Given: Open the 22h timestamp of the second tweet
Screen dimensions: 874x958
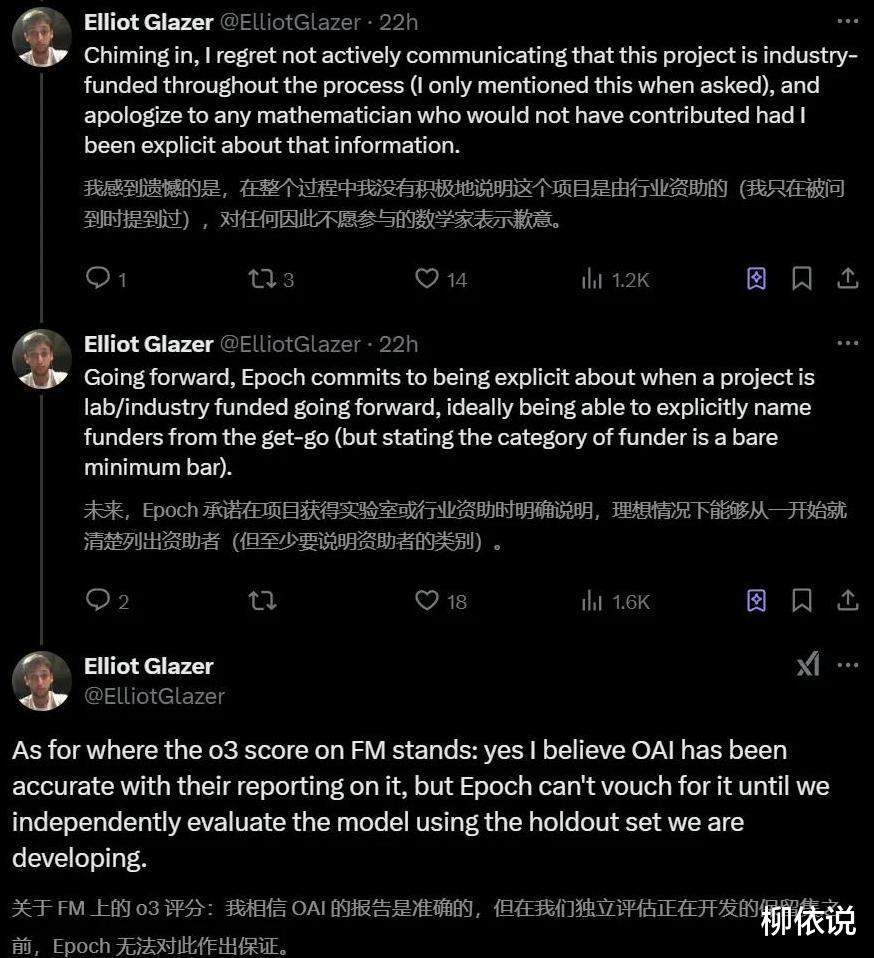Looking at the screenshot, I should [398, 344].
